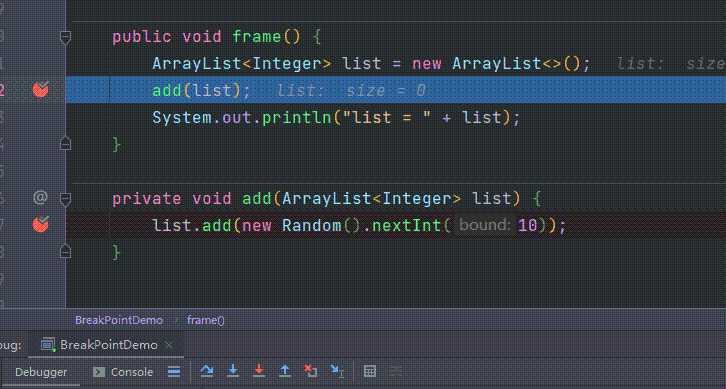Viewport: 726px width, 389px height.
Task: Toggle the breakpoint on the add(list) line
Action: point(41,89)
